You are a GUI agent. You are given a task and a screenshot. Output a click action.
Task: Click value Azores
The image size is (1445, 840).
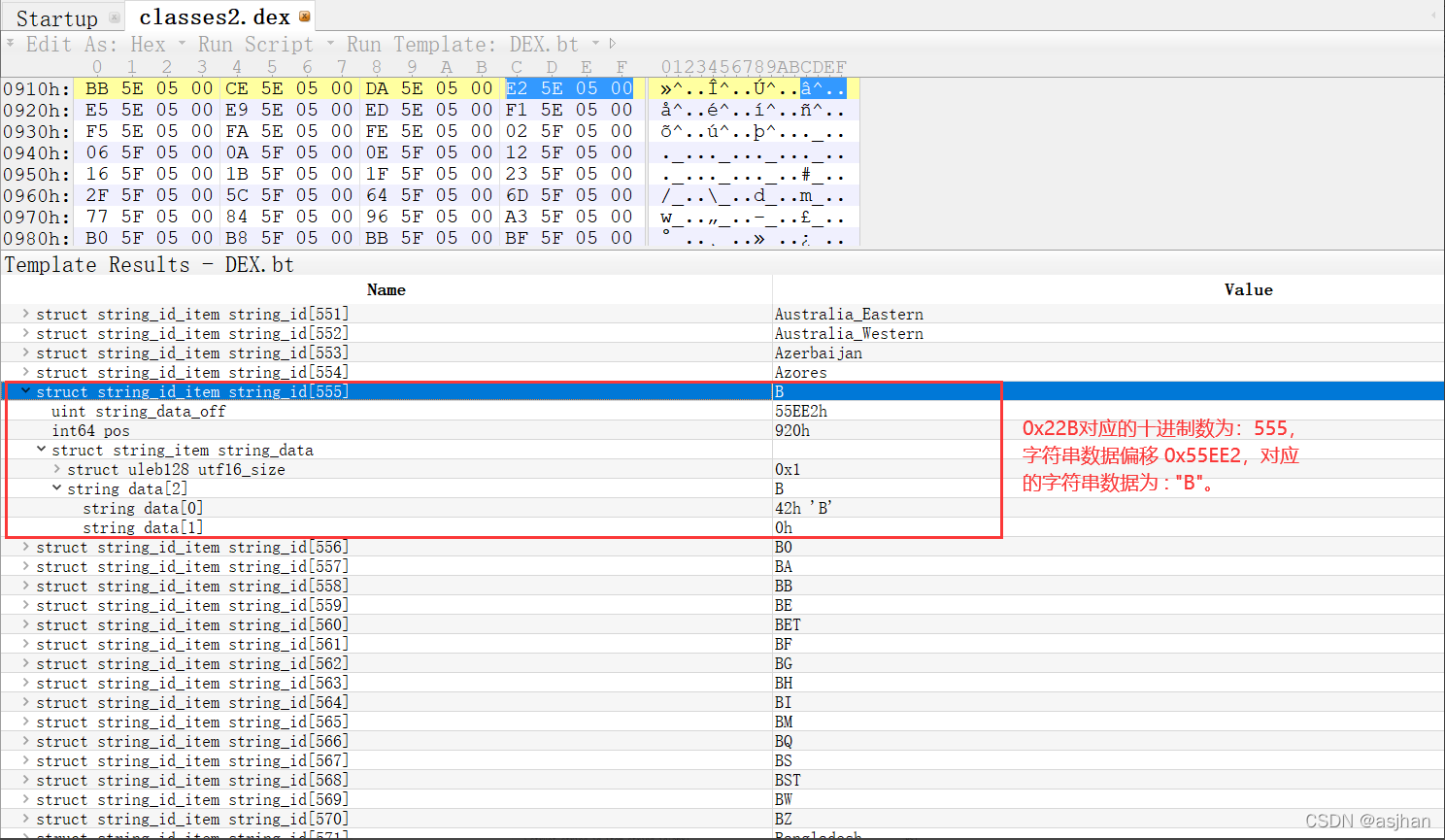[x=800, y=372]
